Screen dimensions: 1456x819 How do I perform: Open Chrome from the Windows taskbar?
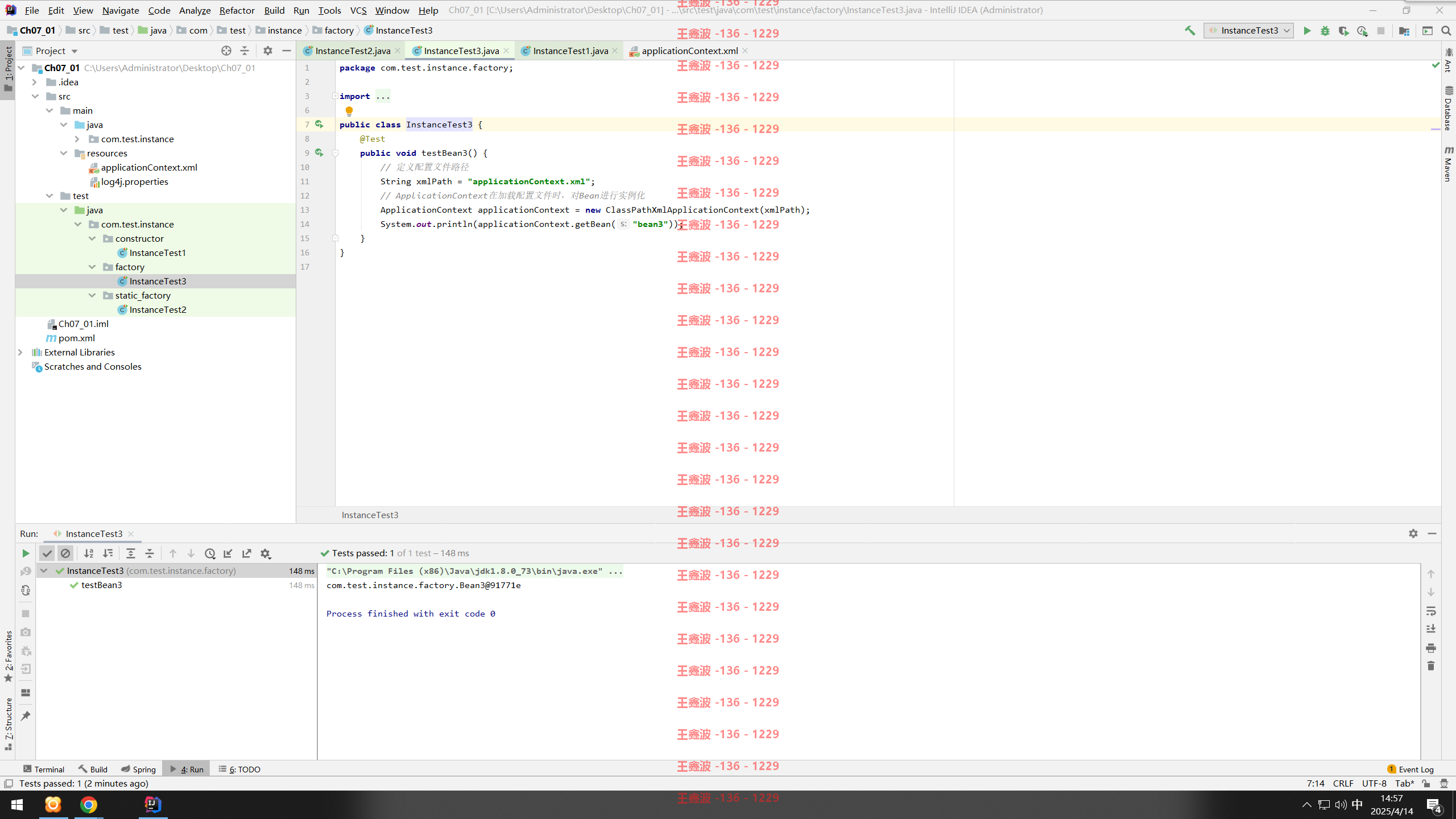tap(89, 804)
